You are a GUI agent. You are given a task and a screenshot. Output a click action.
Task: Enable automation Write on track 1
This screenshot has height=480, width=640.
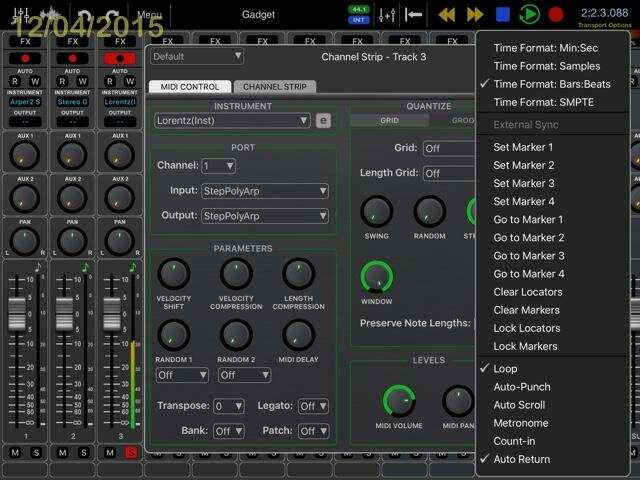tap(35, 81)
